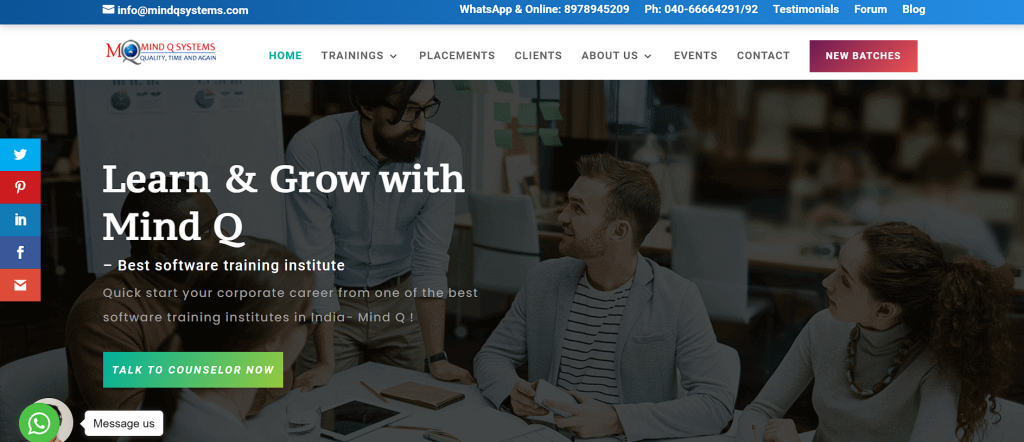Open the green WhatsApp chat icon
The height and width of the screenshot is (442, 1024).
click(x=39, y=424)
